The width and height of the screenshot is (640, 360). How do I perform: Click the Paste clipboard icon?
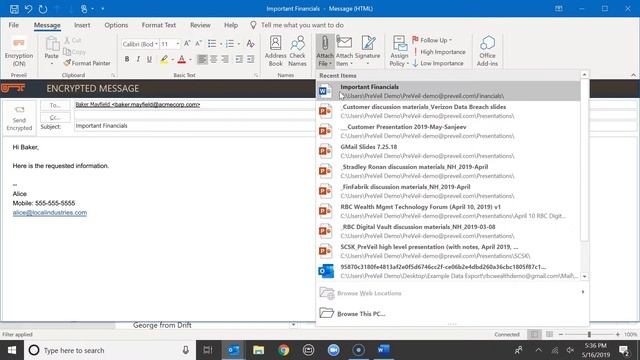(x=51, y=44)
